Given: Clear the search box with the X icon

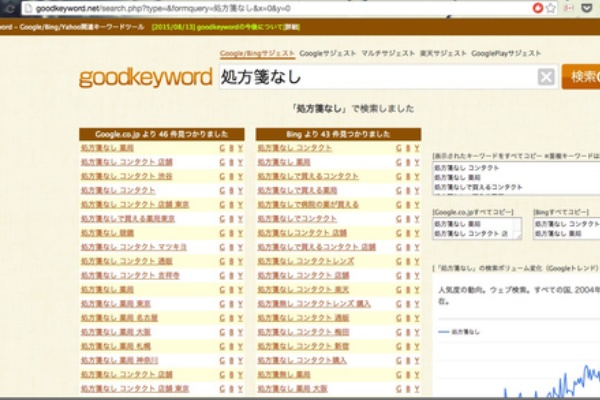Looking at the screenshot, I should (x=546, y=77).
